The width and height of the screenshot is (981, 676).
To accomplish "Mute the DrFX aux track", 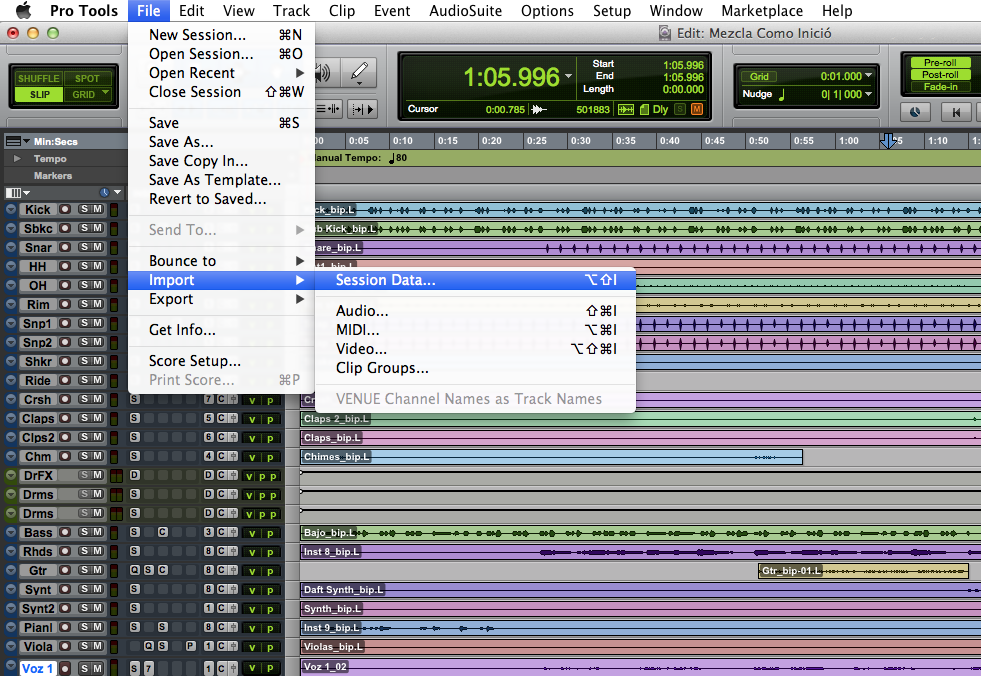I will click(x=98, y=475).
